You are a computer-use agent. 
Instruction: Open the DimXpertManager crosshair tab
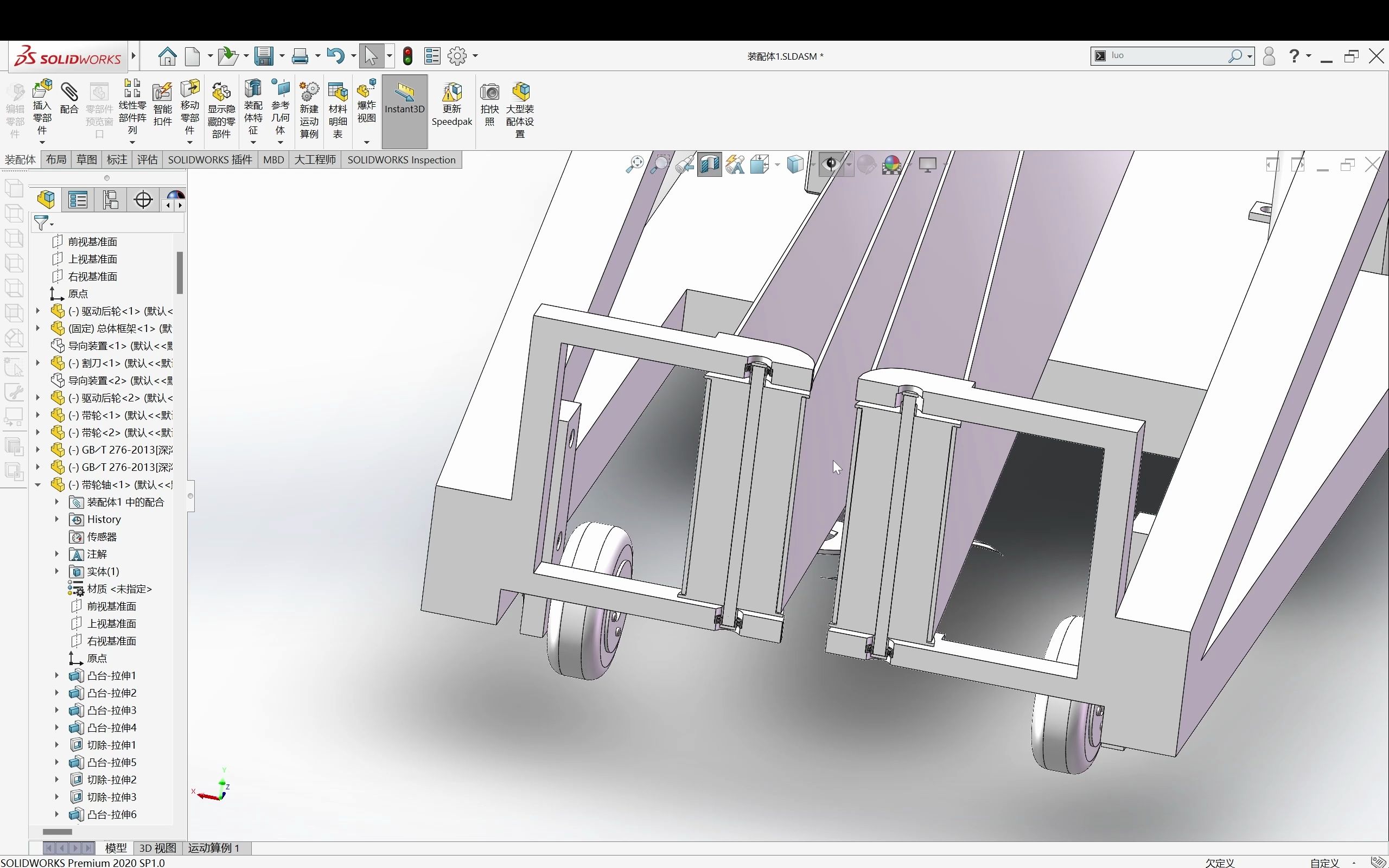click(x=143, y=200)
